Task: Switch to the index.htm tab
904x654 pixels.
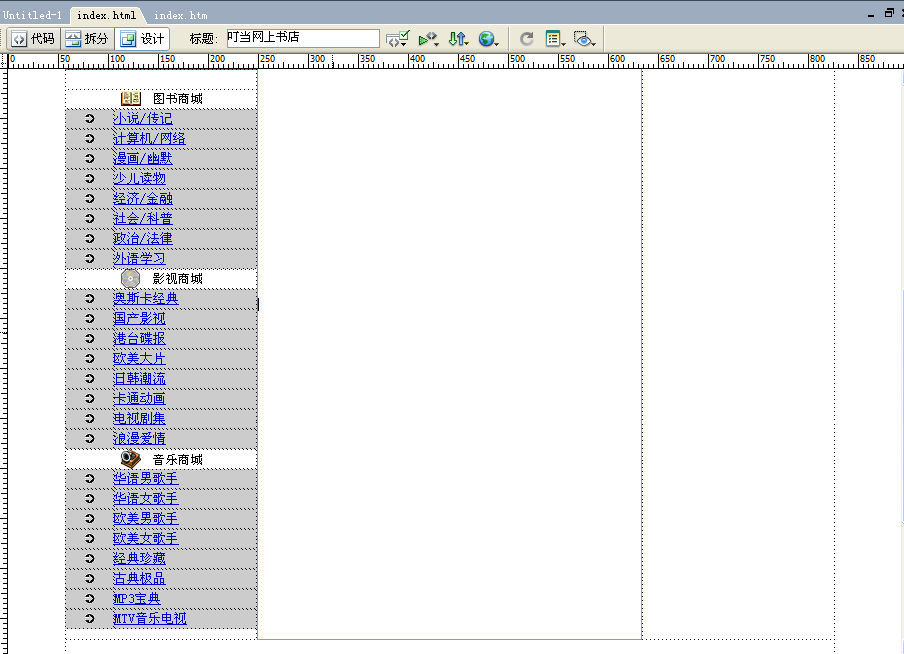Action: (x=180, y=15)
